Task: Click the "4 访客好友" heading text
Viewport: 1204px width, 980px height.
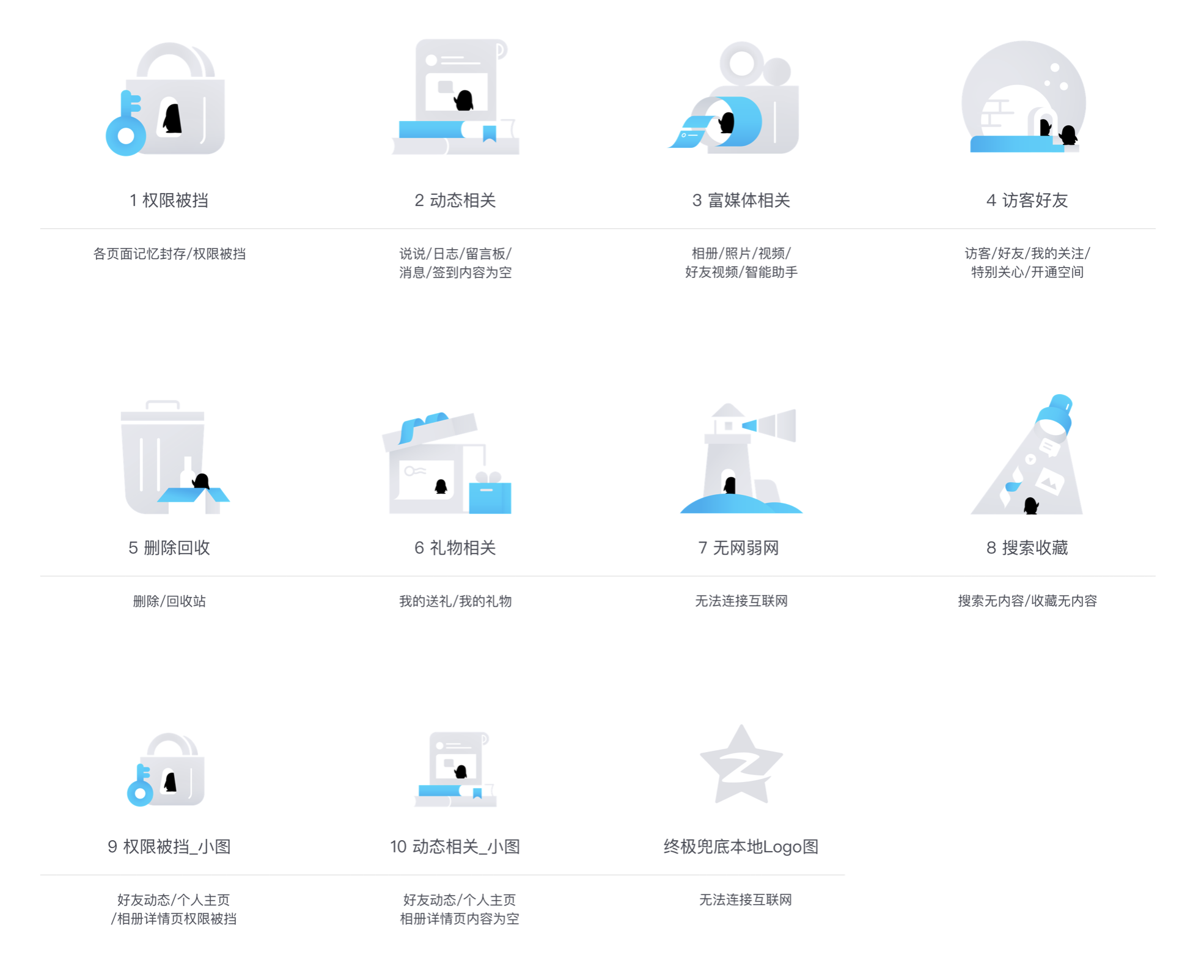Action: click(1027, 200)
